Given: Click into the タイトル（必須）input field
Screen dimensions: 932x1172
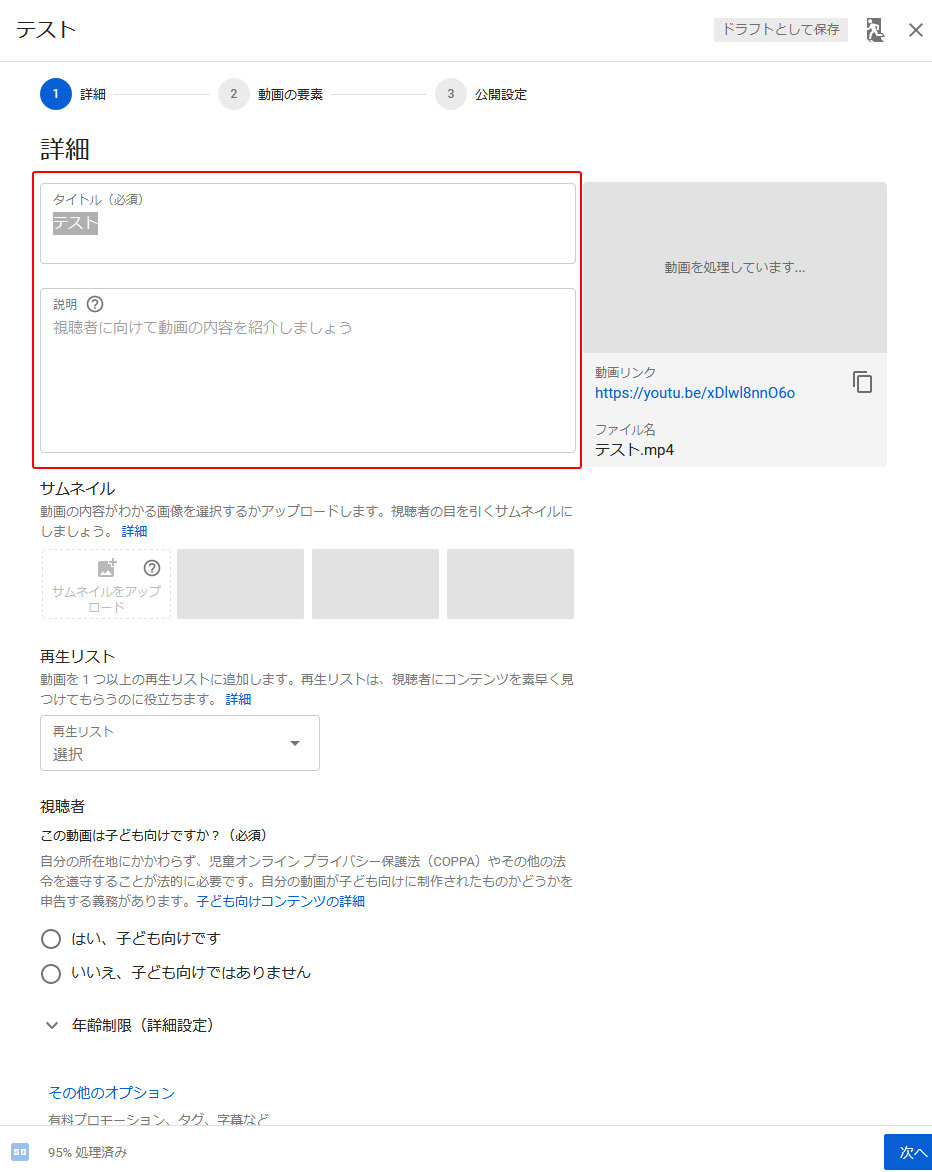Looking at the screenshot, I should click(308, 223).
